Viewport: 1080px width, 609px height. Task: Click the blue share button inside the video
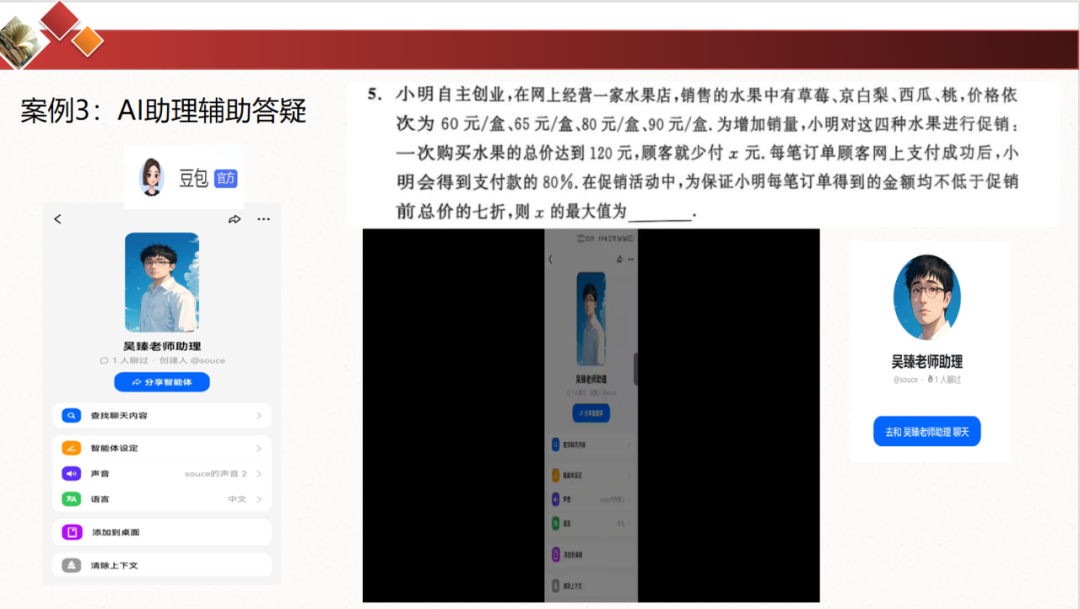point(591,413)
